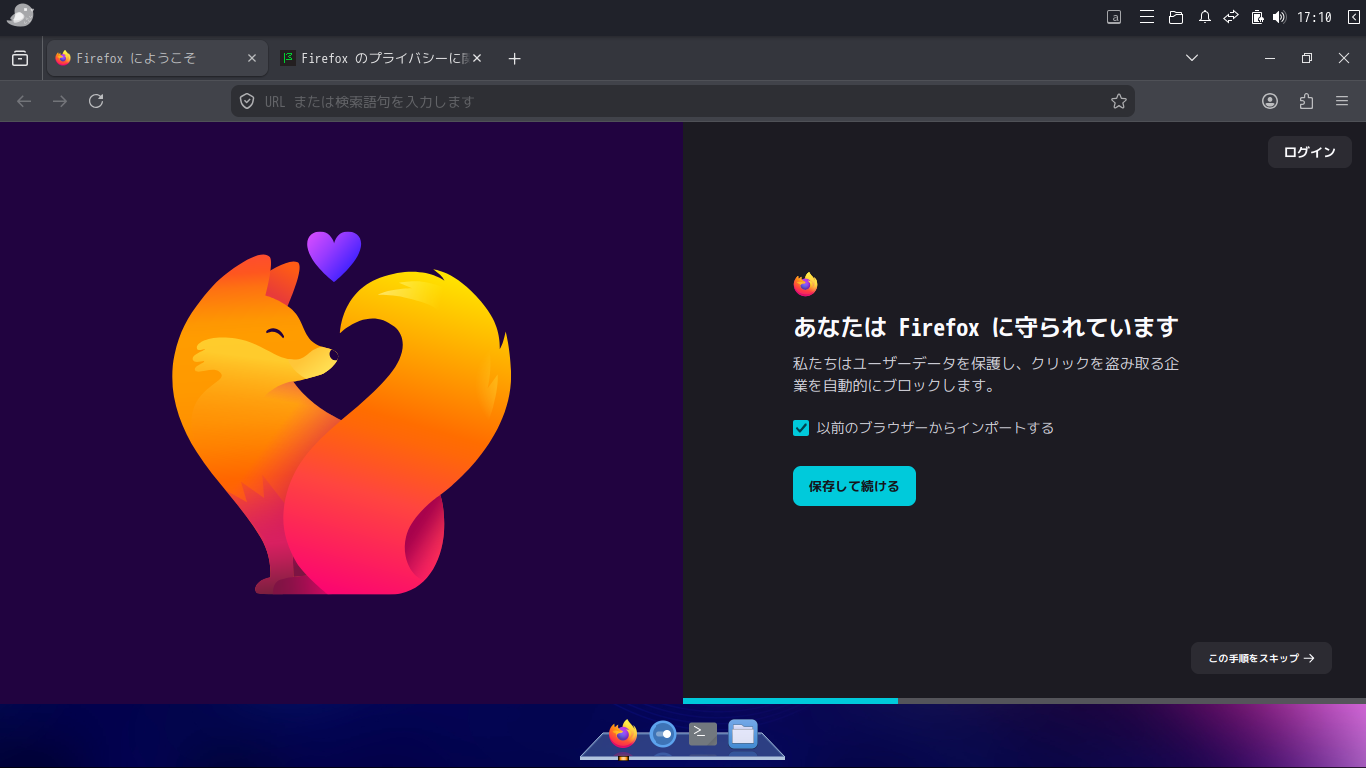
Task: Launch Firefox from the dock
Action: [x=623, y=734]
